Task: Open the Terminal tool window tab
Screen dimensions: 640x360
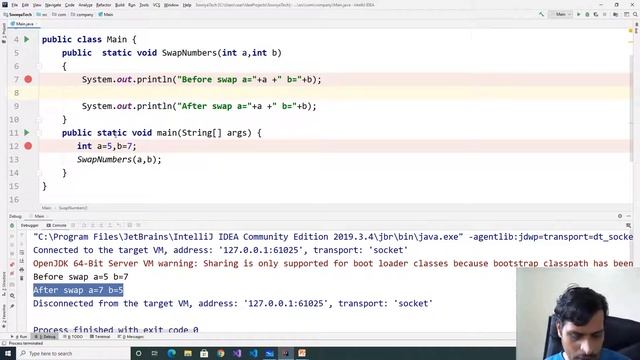Action: coord(100,337)
